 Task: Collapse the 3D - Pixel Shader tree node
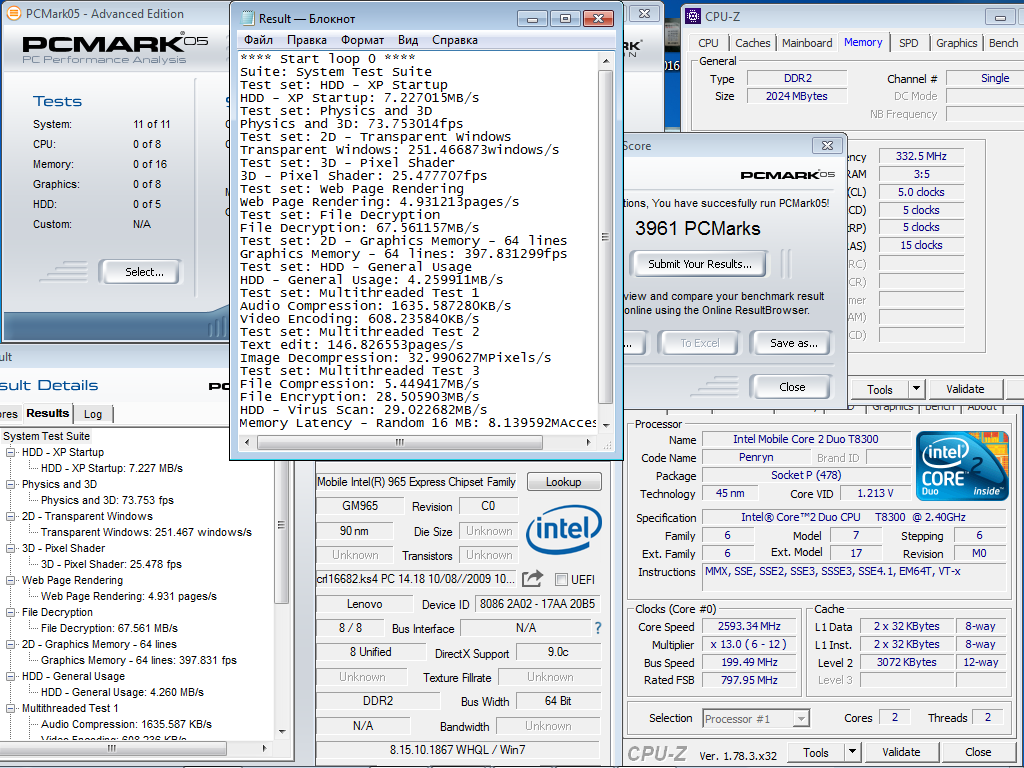click(10, 548)
